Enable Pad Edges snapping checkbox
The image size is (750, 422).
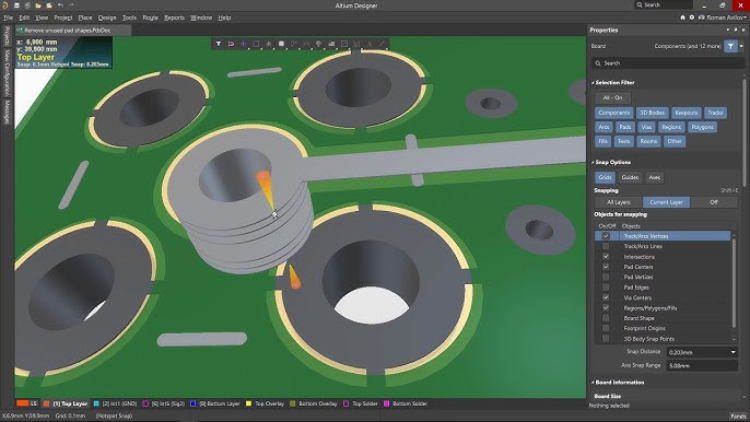606,287
